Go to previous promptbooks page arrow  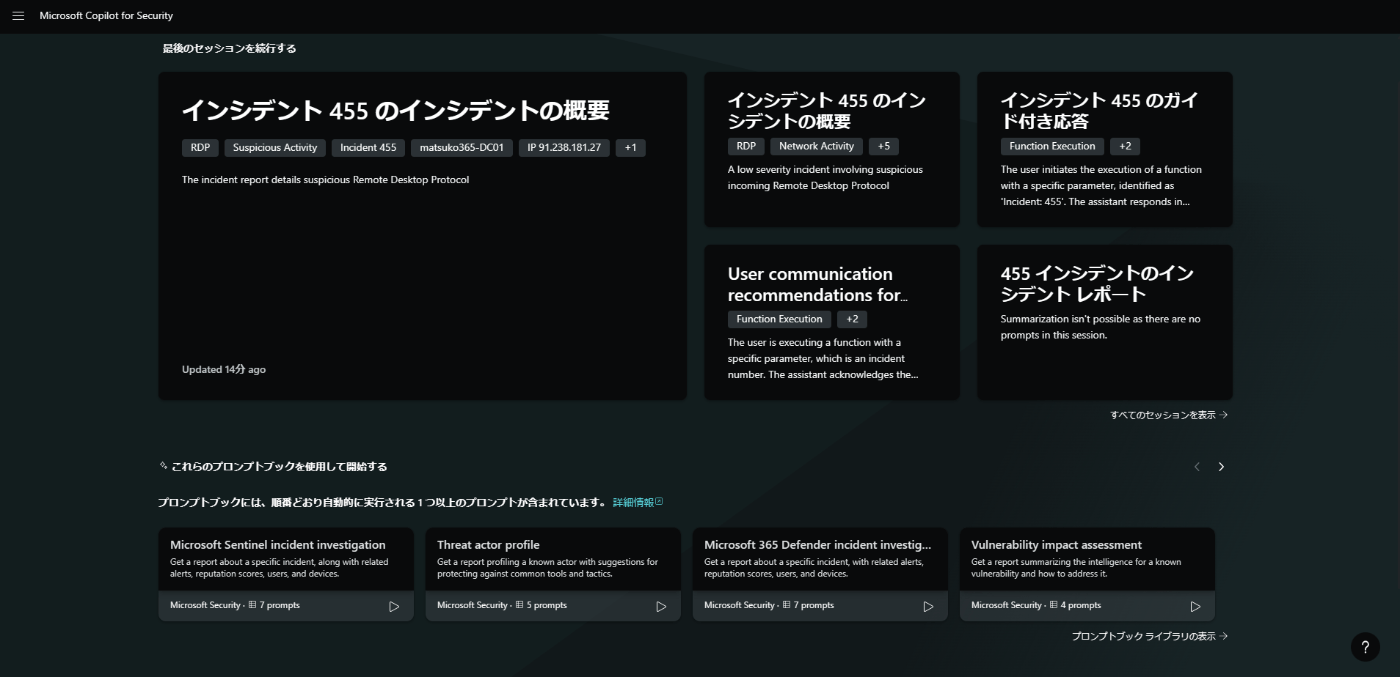[1196, 467]
